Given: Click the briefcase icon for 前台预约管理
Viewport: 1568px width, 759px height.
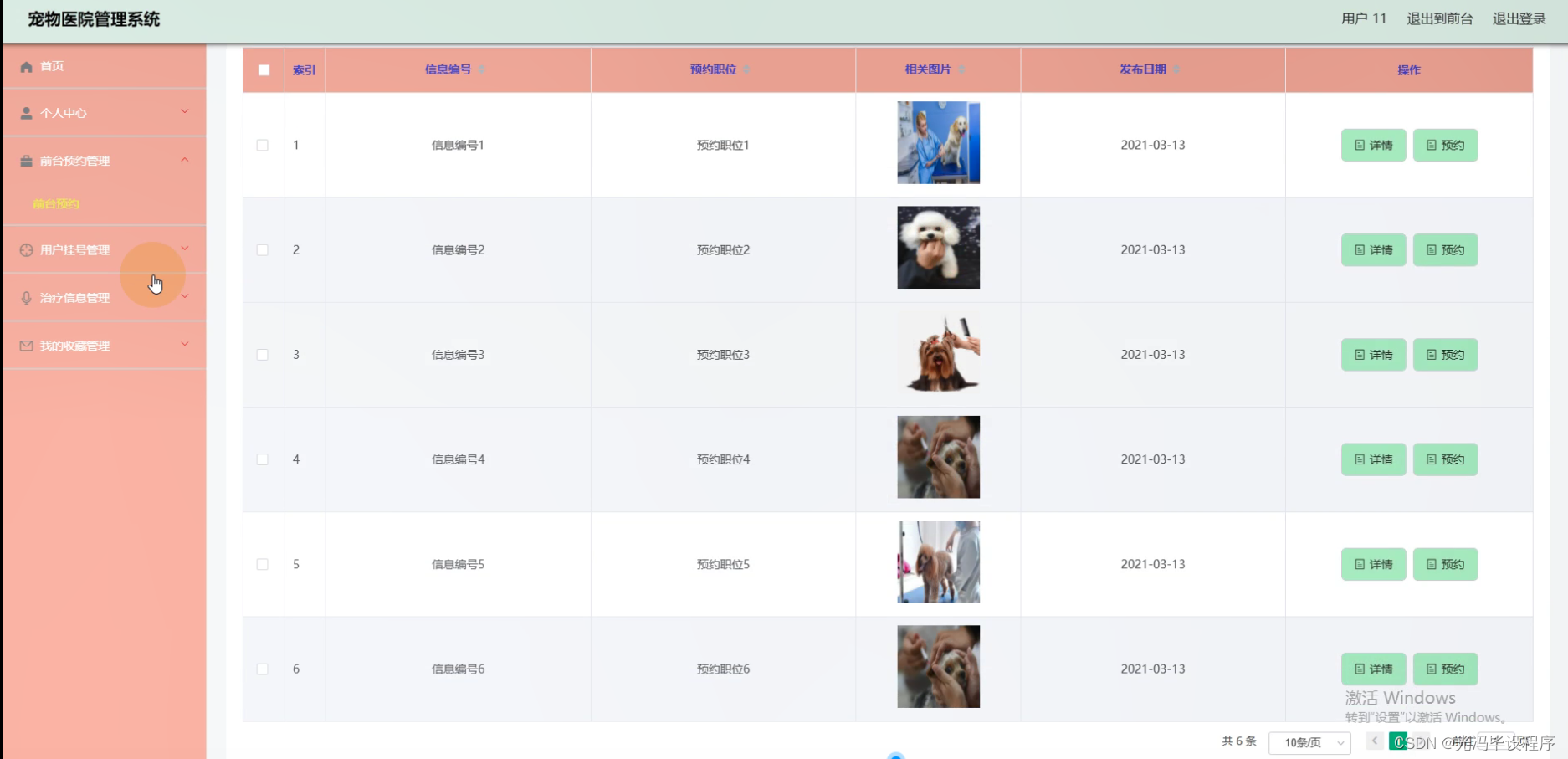Looking at the screenshot, I should [x=27, y=161].
